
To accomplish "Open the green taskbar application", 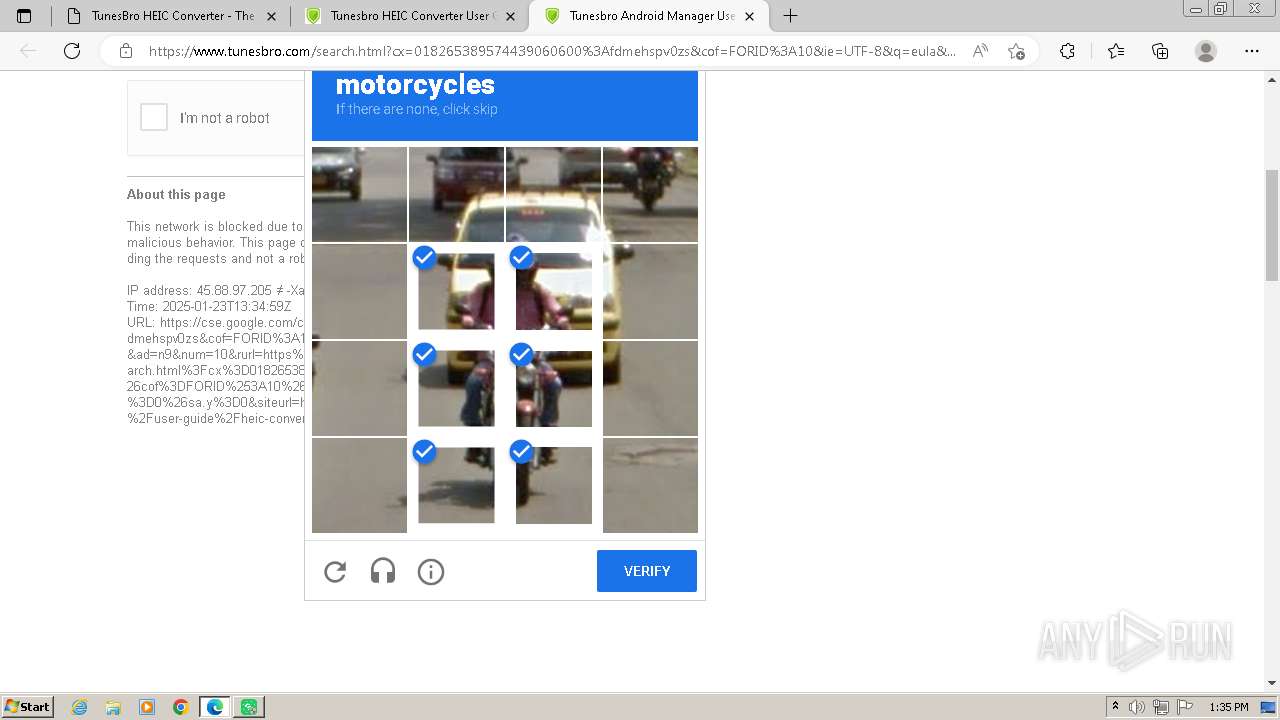I will (249, 707).
